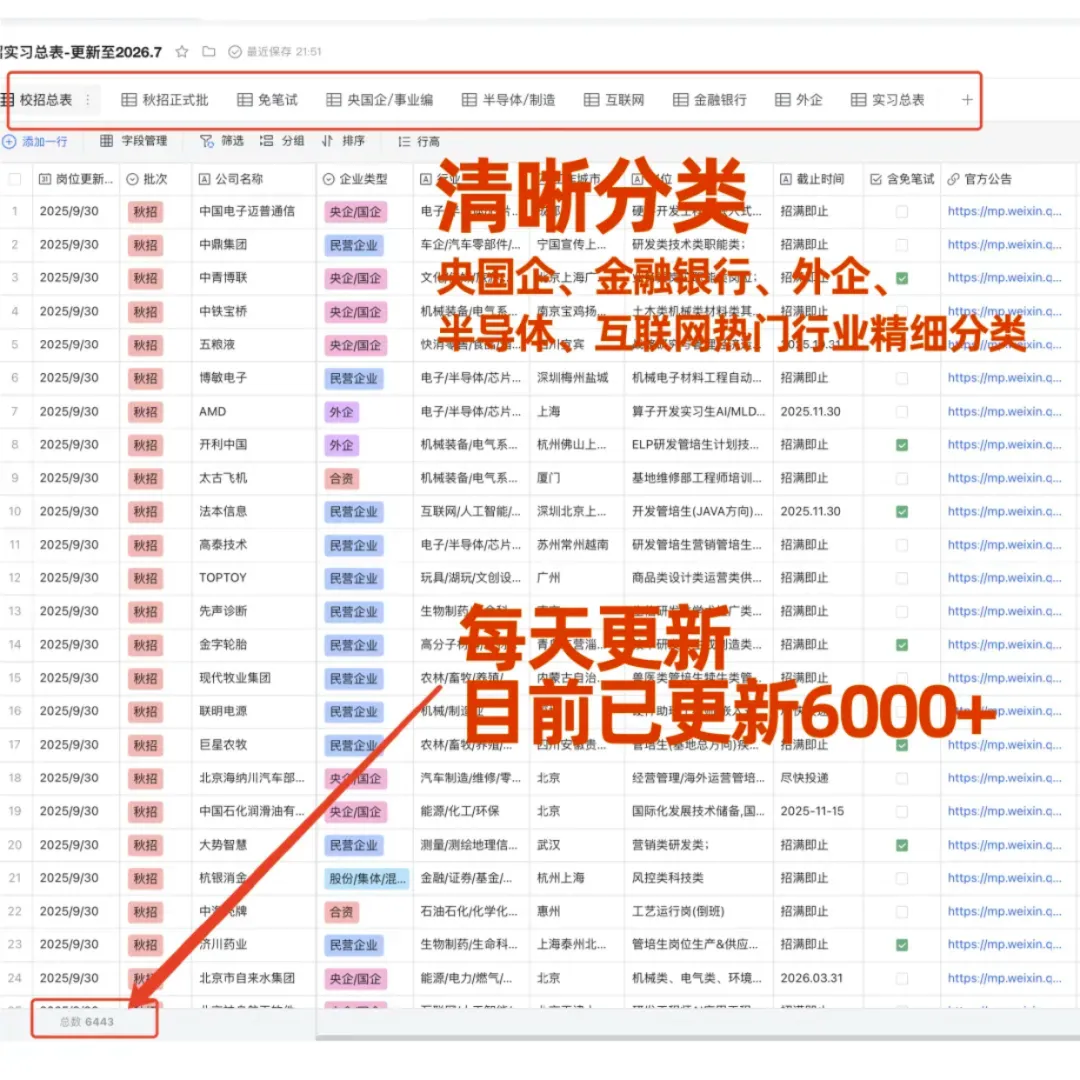1080x1080 pixels.
Task: Open the 岗位更新 column header
Action: 76,179
